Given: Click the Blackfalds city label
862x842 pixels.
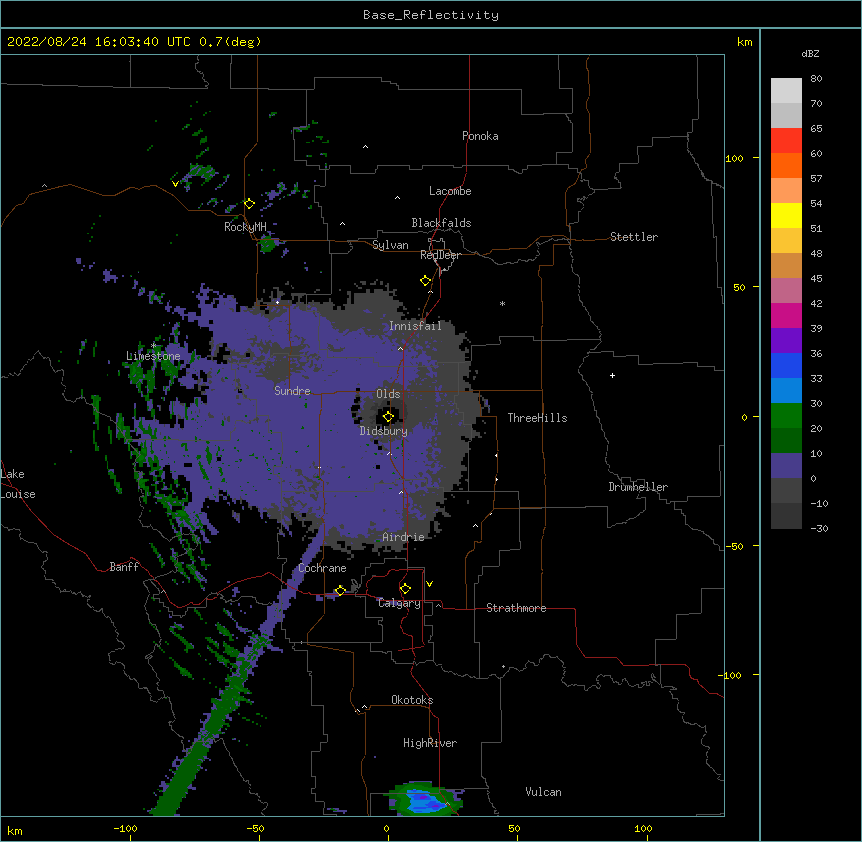Looking at the screenshot, I should pyautogui.click(x=441, y=223).
